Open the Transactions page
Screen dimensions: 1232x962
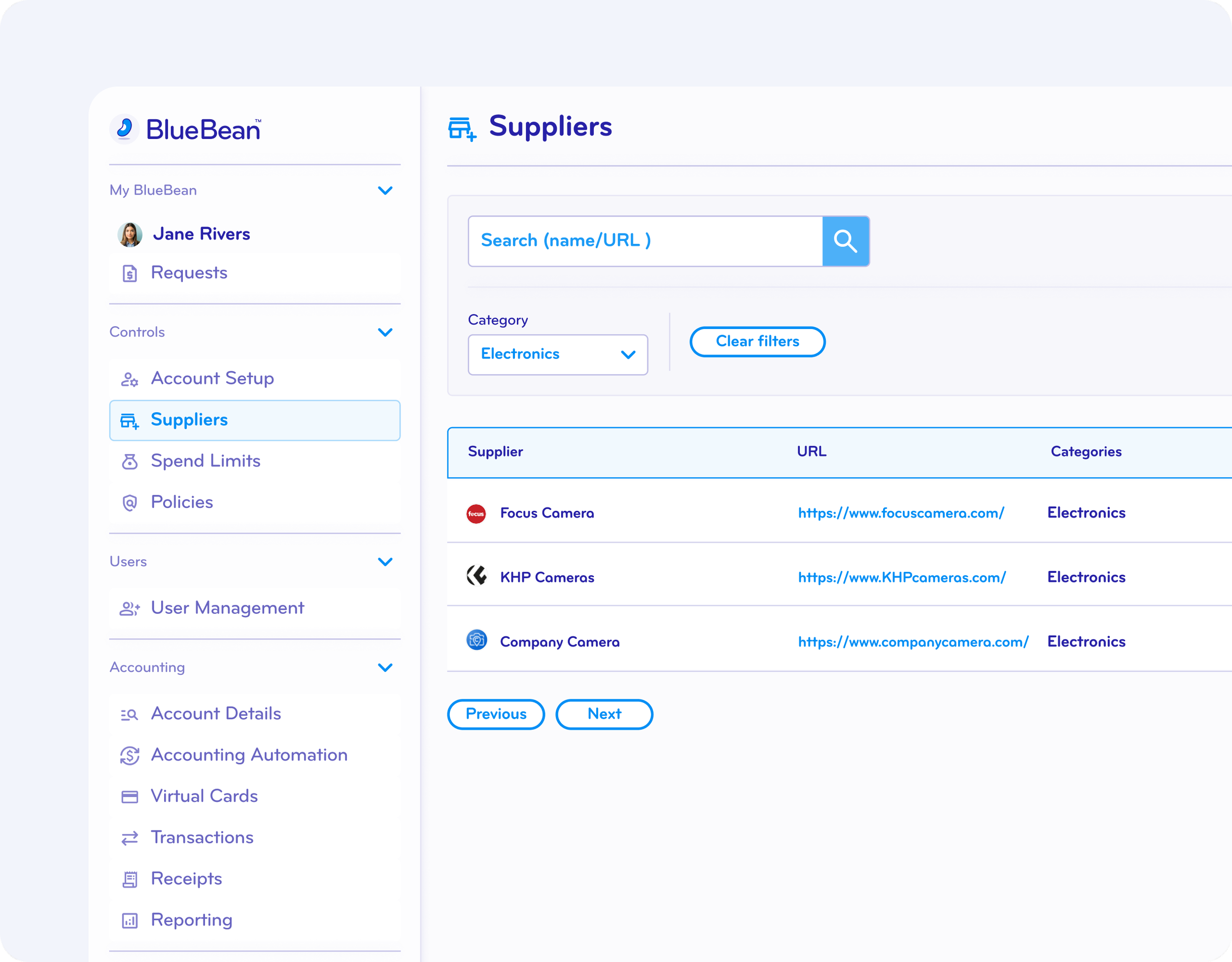pyautogui.click(x=202, y=838)
